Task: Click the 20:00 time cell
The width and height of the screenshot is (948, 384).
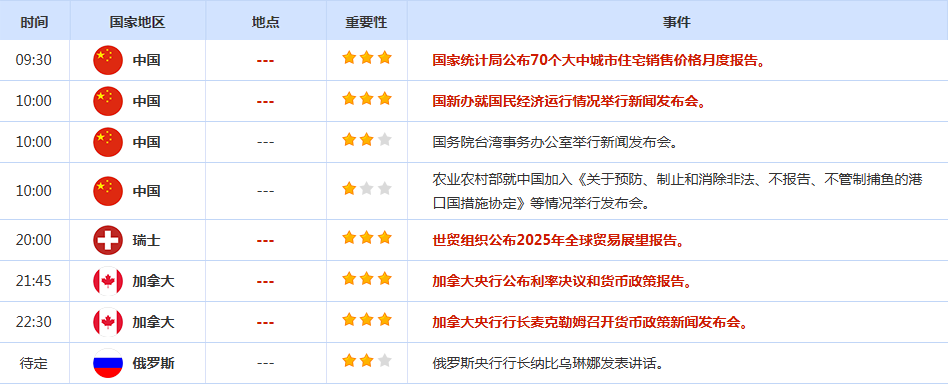Action: pyautogui.click(x=34, y=240)
